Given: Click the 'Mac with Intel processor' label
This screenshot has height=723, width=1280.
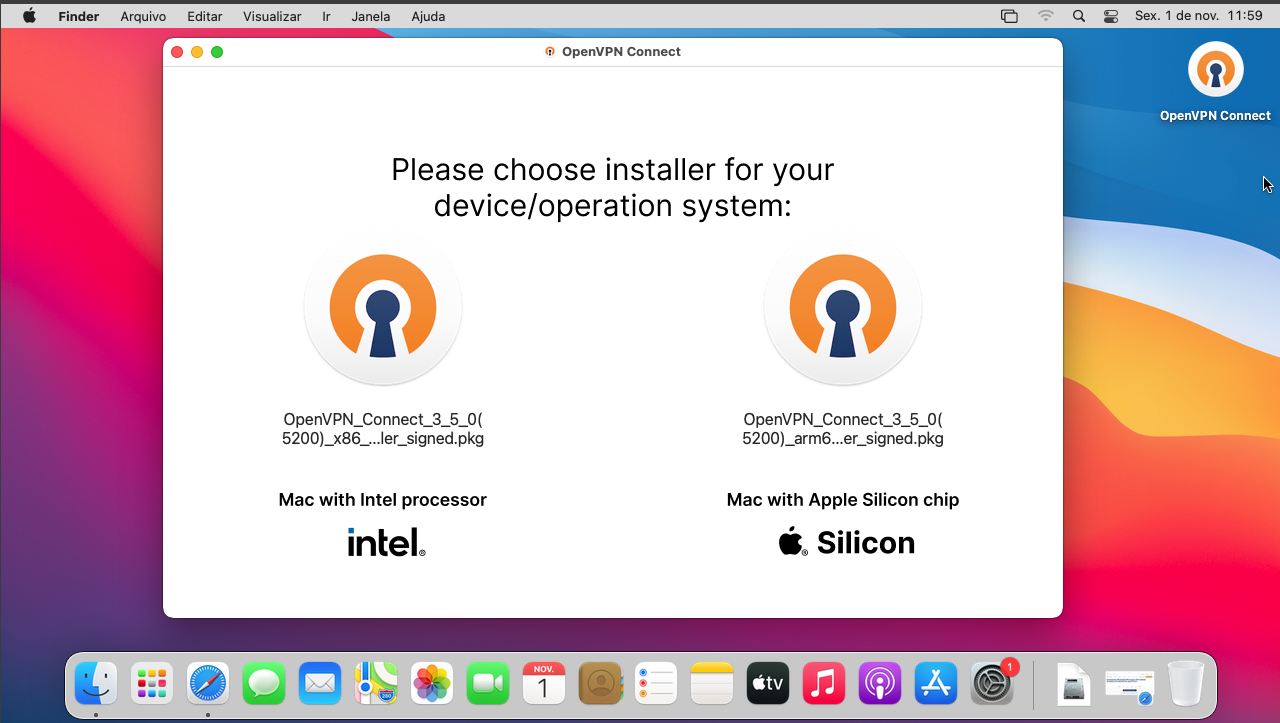Looking at the screenshot, I should 383,500.
